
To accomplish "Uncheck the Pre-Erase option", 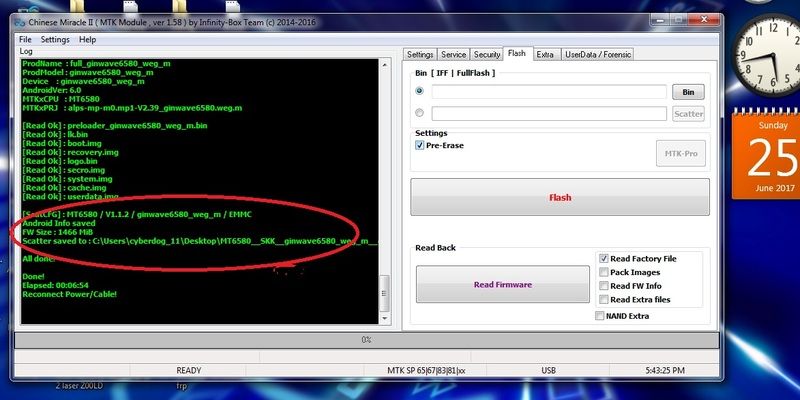I will (x=420, y=145).
